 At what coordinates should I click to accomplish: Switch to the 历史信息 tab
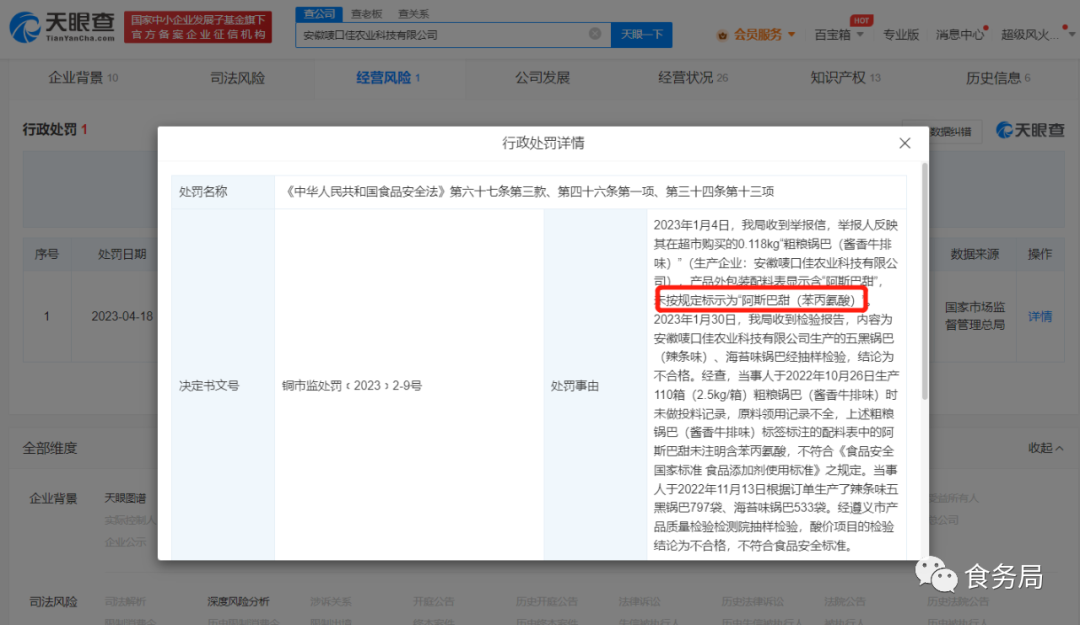point(998,78)
